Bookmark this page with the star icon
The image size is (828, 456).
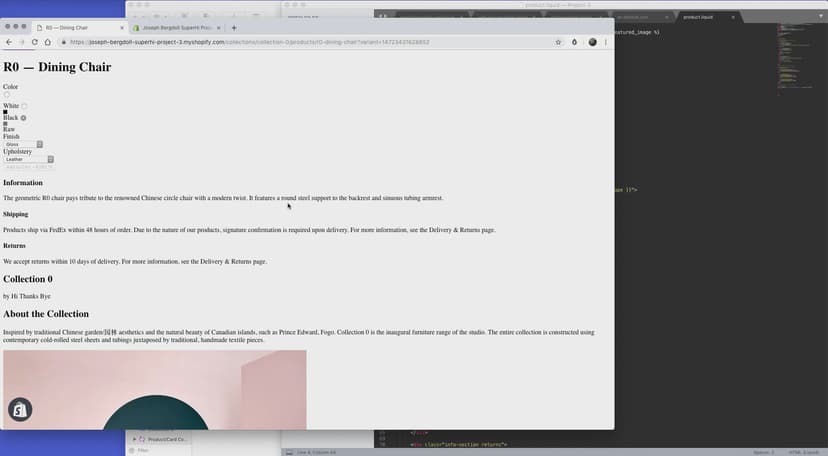(x=559, y=42)
